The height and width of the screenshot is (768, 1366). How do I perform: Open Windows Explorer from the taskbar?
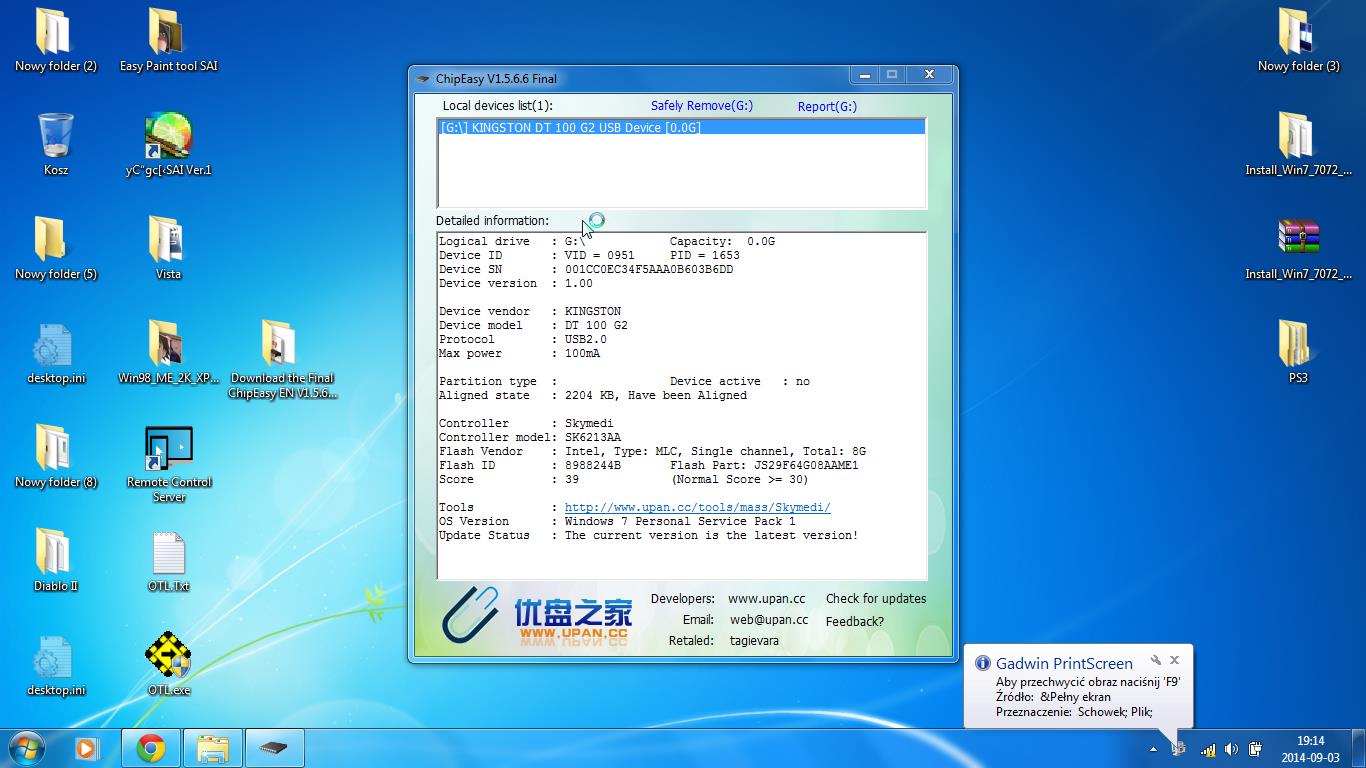212,748
